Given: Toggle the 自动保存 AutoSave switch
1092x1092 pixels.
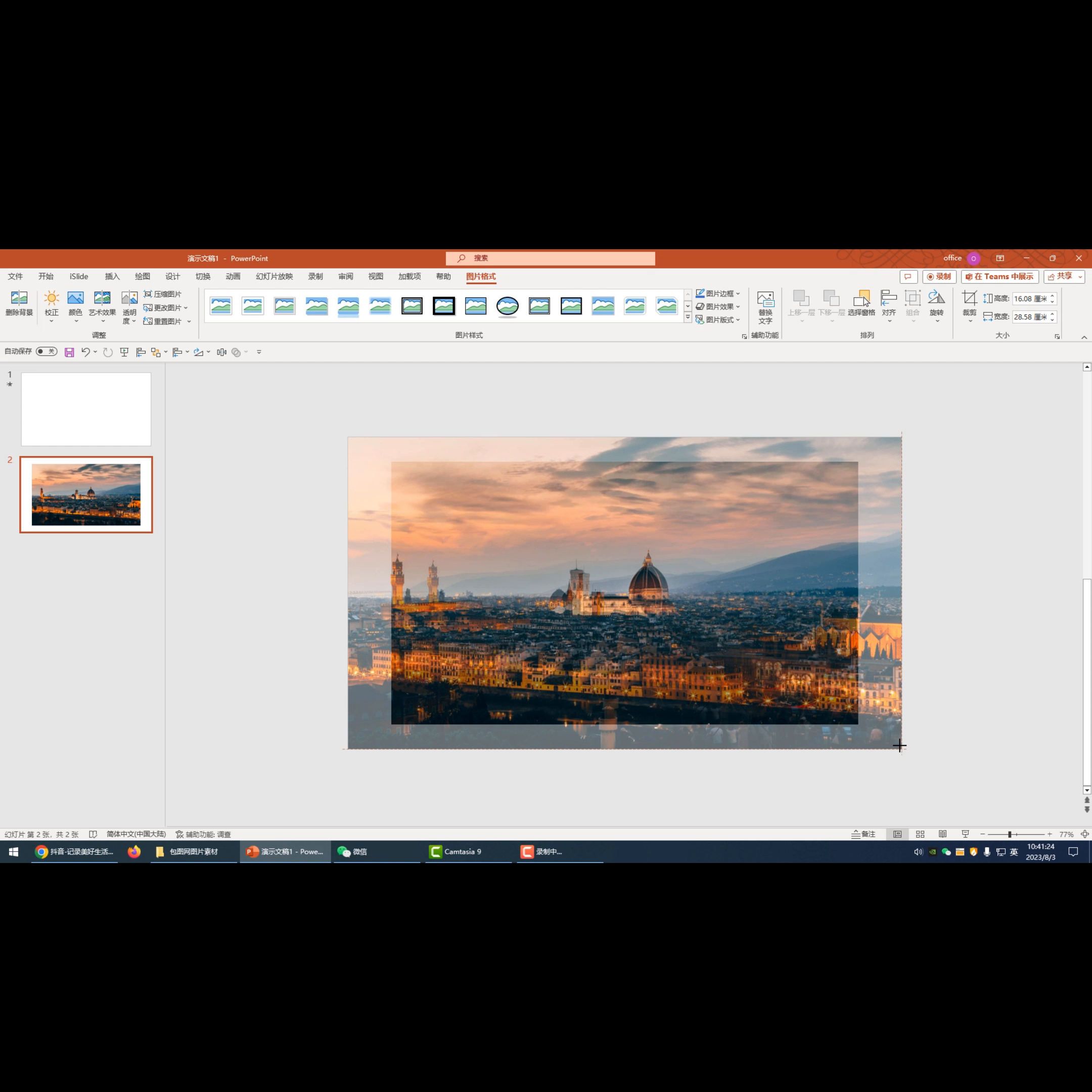Looking at the screenshot, I should [x=47, y=351].
